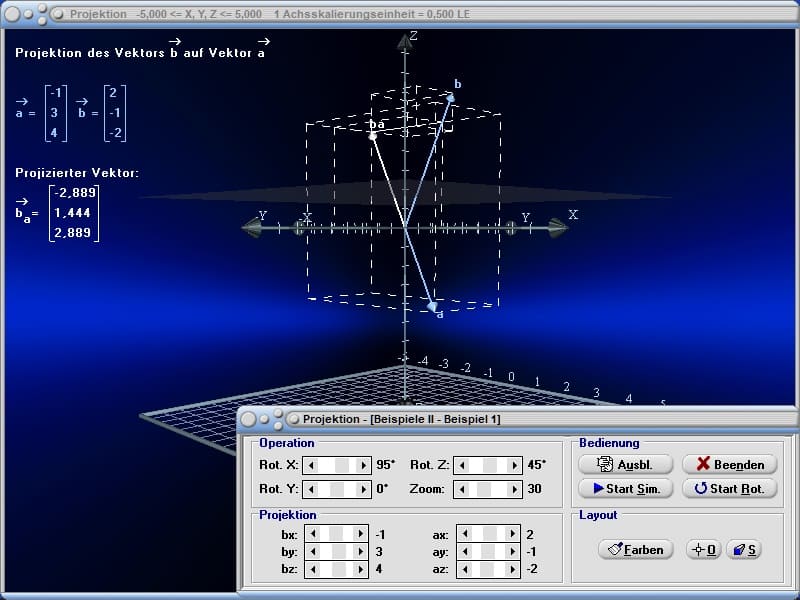Click the Zoom slider track
Viewport: 800px width, 600px height.
488,489
